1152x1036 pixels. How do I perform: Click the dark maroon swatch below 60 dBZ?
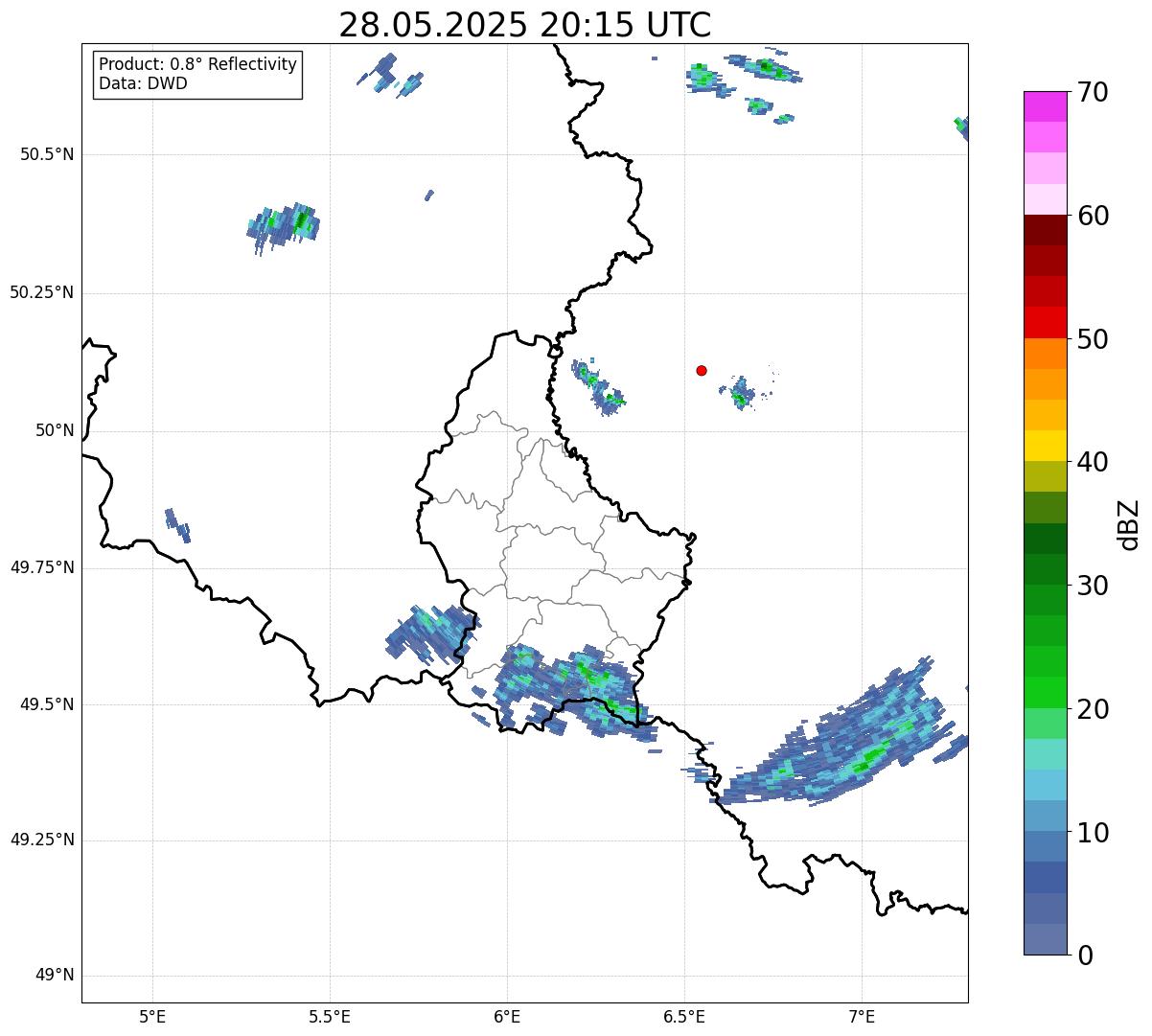(1045, 230)
